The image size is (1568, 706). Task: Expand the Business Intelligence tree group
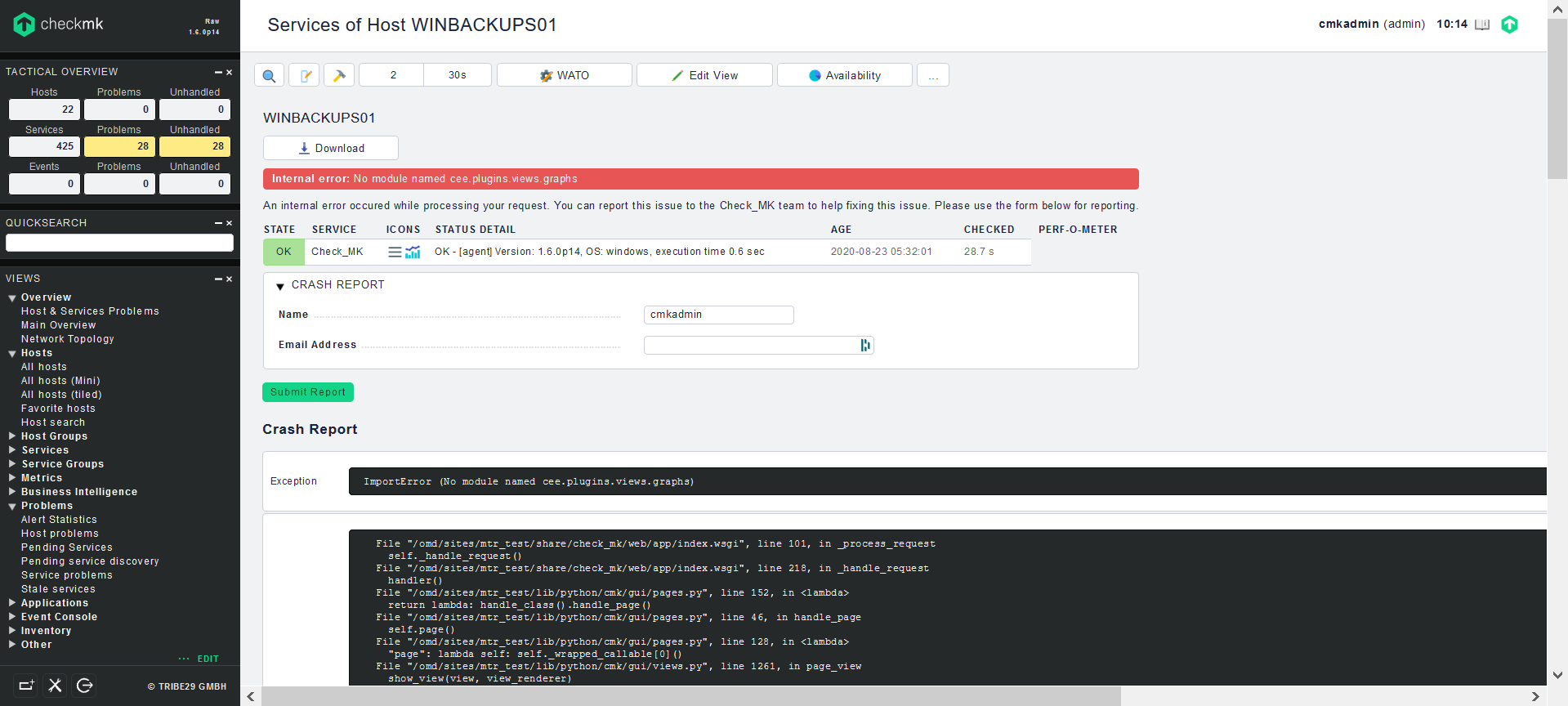pyautogui.click(x=12, y=492)
